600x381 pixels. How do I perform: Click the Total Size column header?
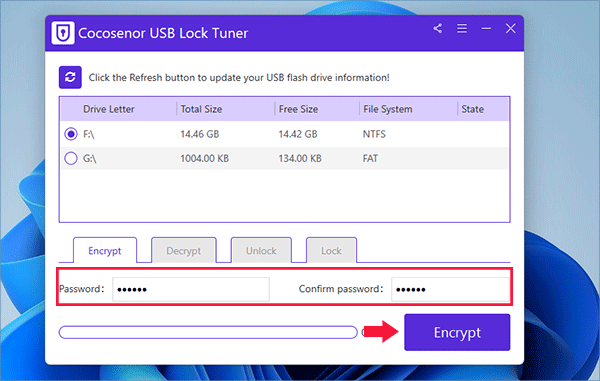(201, 109)
